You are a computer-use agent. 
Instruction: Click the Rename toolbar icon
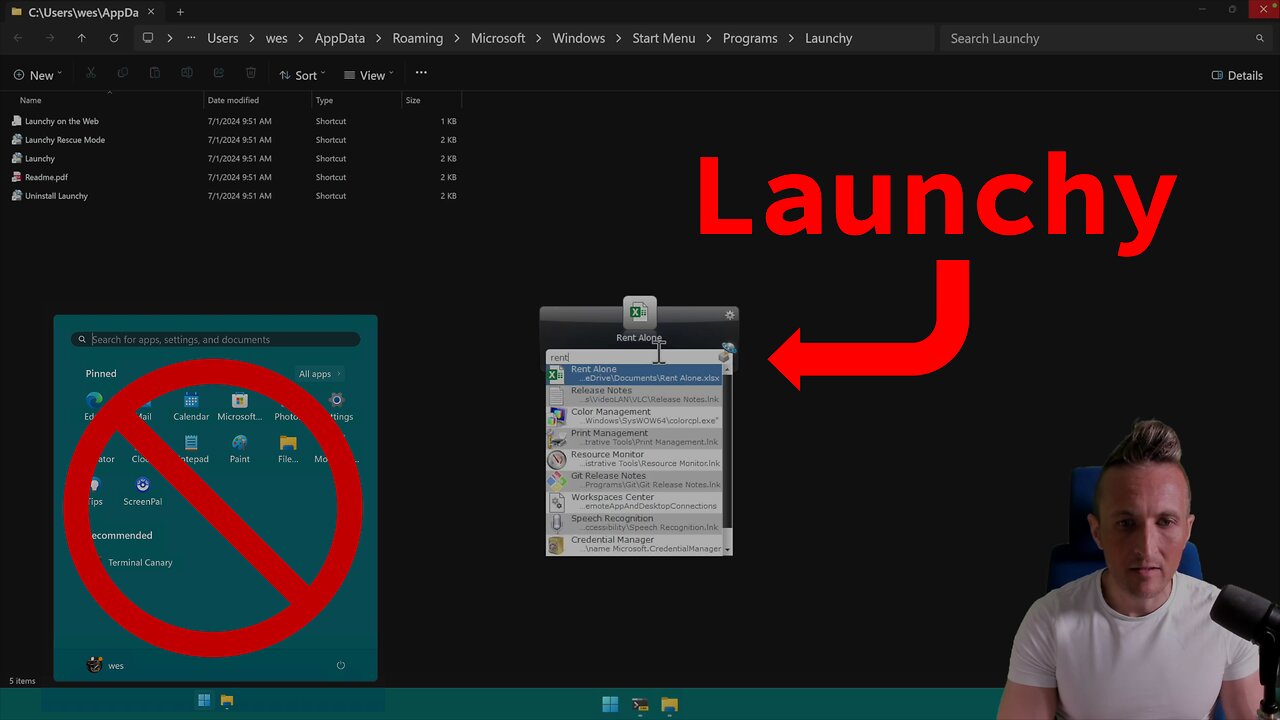[x=187, y=74]
